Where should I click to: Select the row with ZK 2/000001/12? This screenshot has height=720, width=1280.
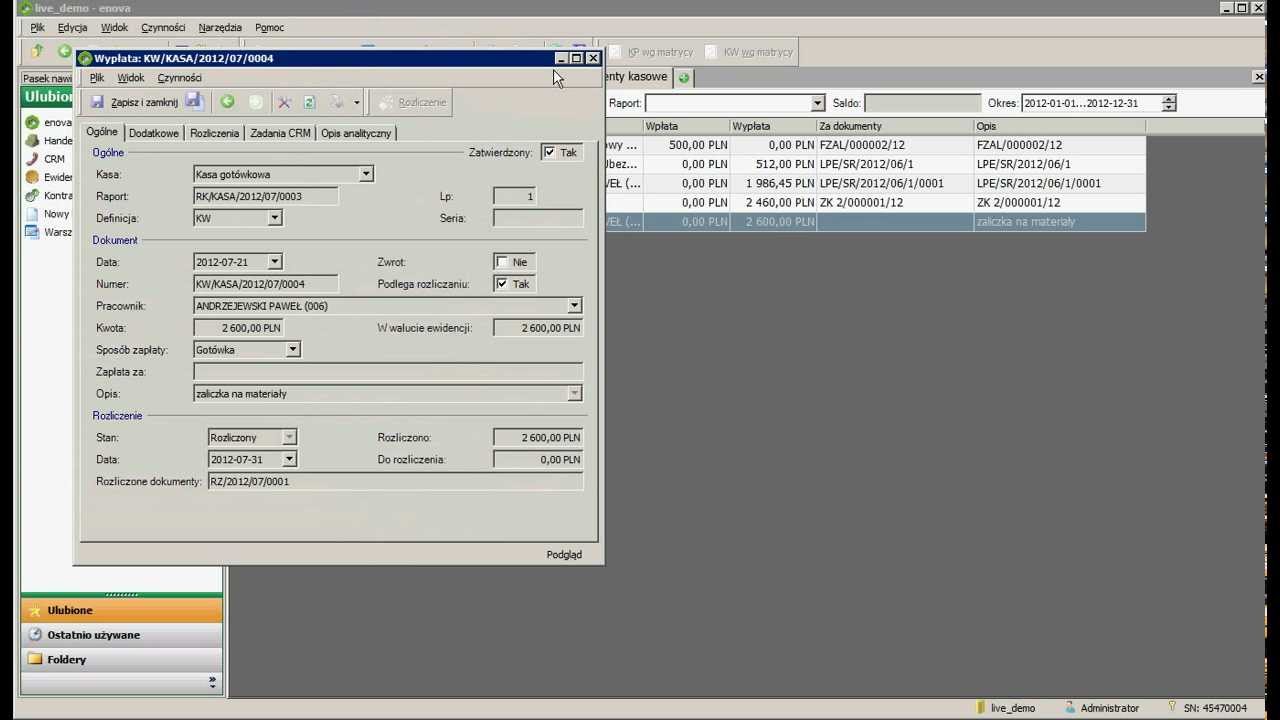click(875, 202)
